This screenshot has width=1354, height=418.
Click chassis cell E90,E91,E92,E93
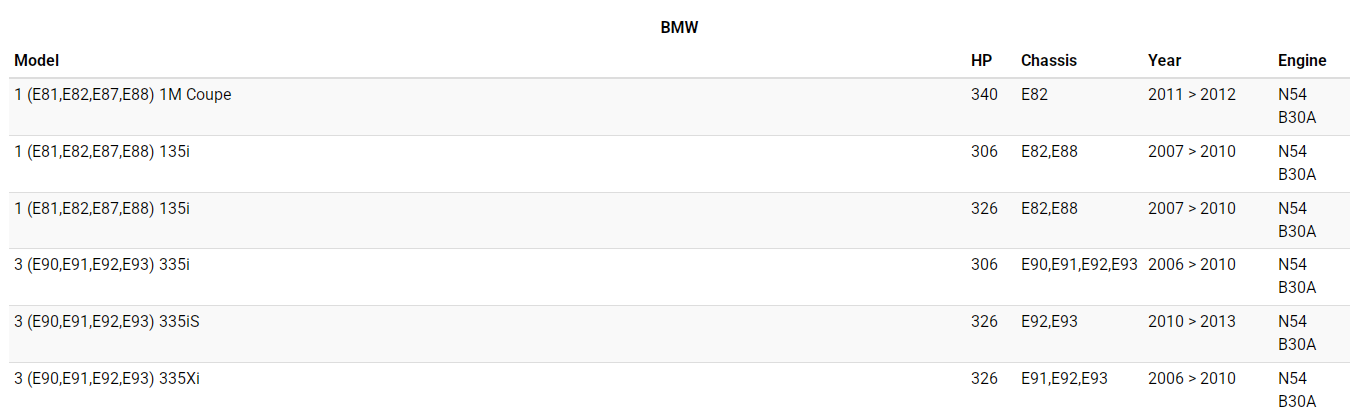click(1078, 265)
